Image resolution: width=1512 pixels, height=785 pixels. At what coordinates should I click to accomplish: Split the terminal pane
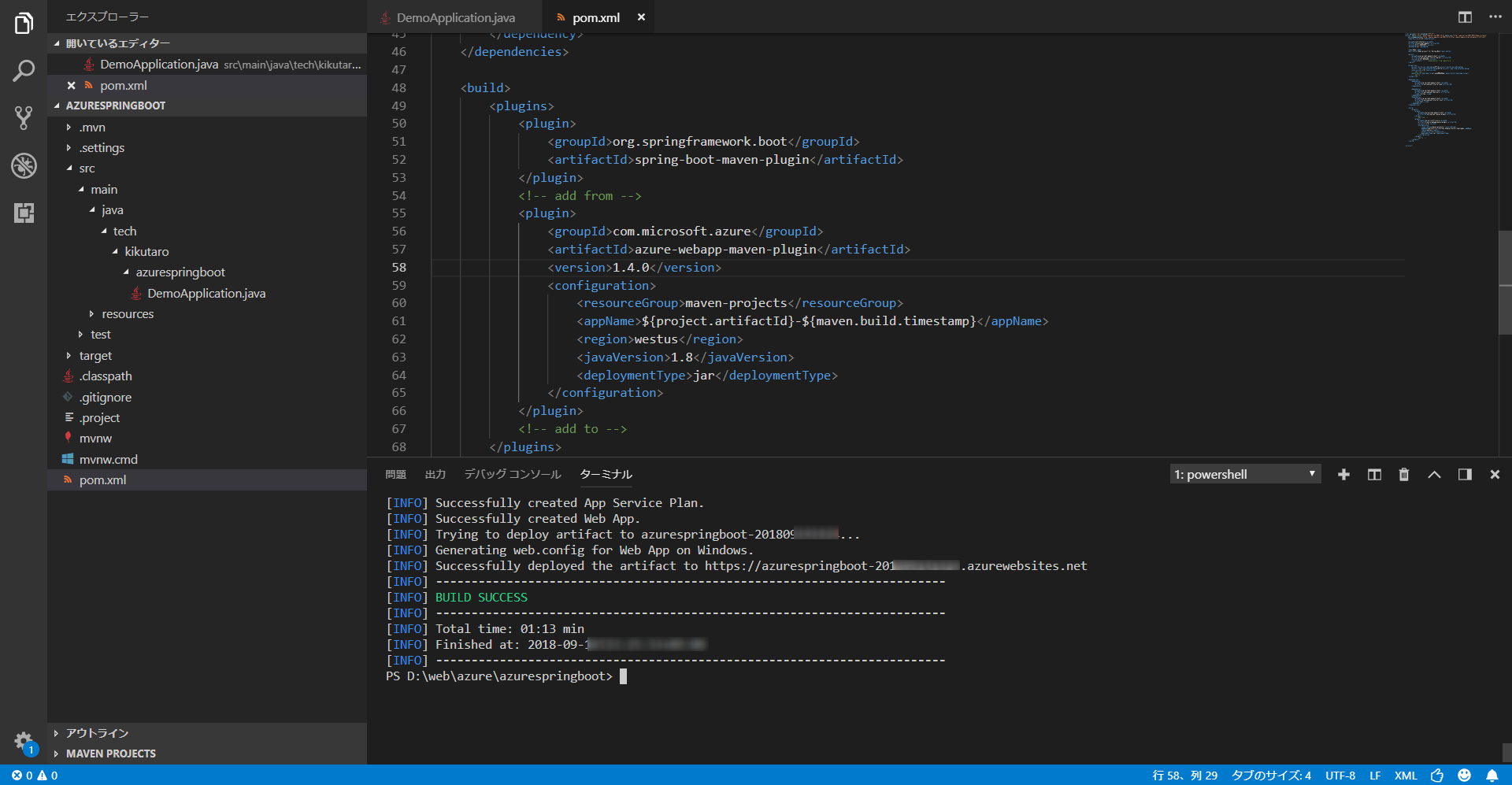[1374, 475]
